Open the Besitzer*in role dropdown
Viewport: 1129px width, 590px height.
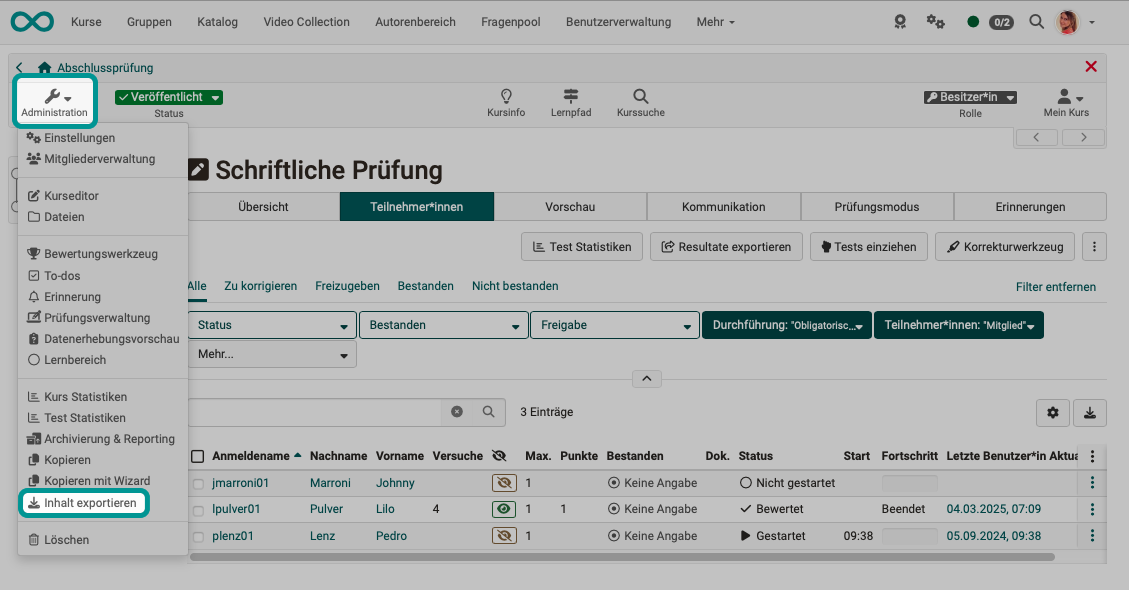(969, 96)
